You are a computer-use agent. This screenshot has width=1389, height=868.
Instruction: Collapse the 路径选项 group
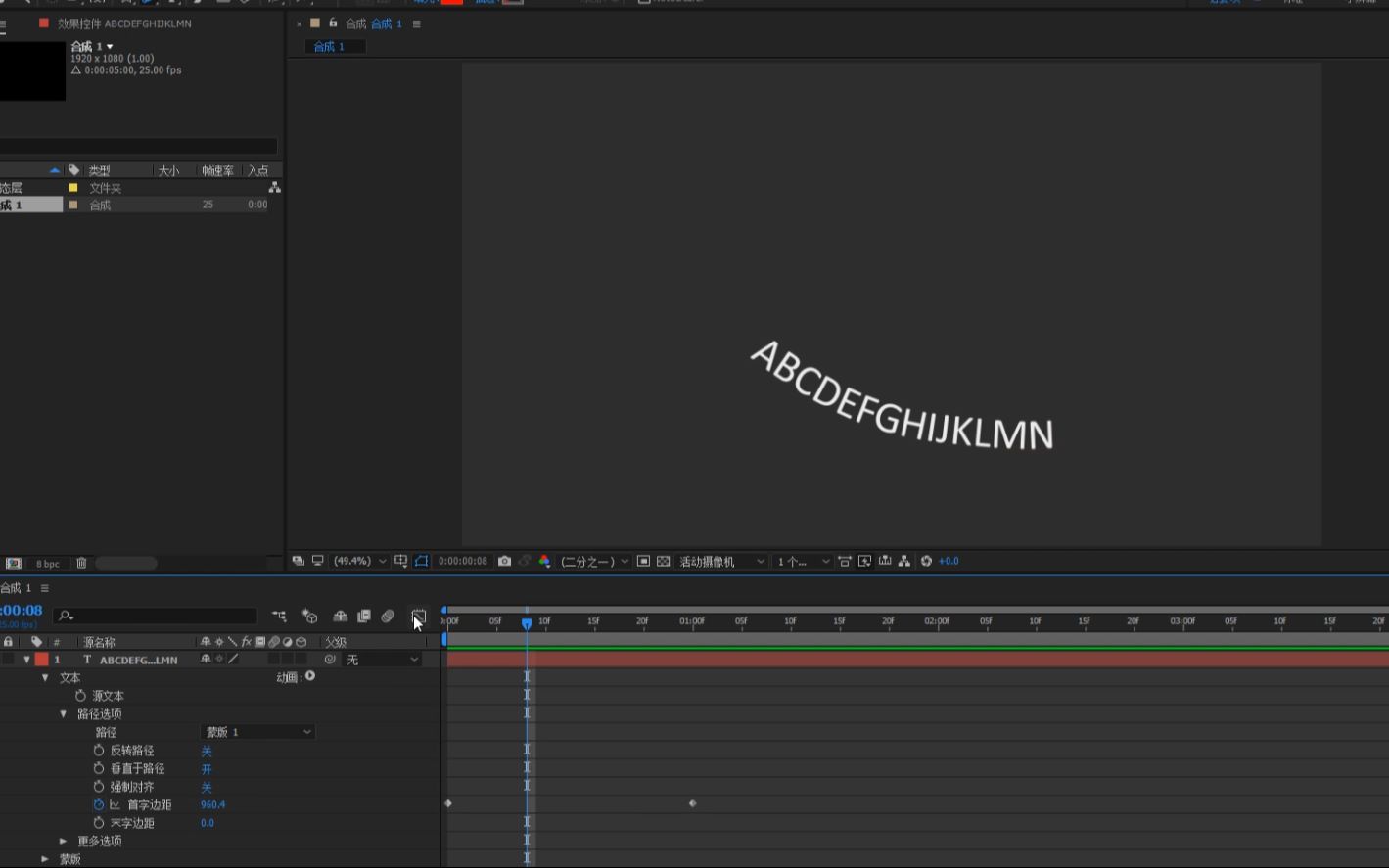point(64,714)
